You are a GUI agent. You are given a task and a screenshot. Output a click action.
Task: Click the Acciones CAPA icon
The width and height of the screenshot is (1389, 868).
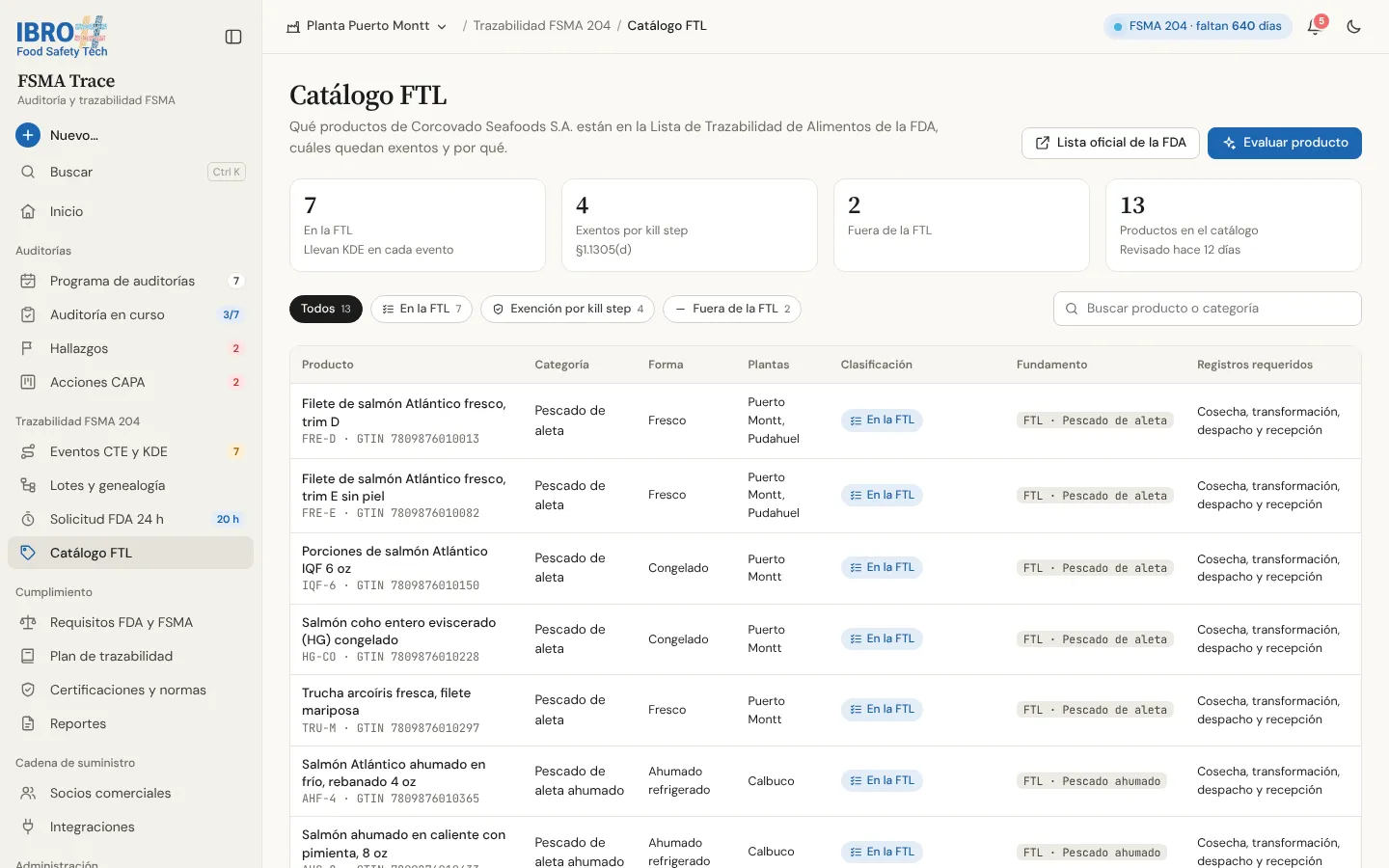click(x=28, y=382)
